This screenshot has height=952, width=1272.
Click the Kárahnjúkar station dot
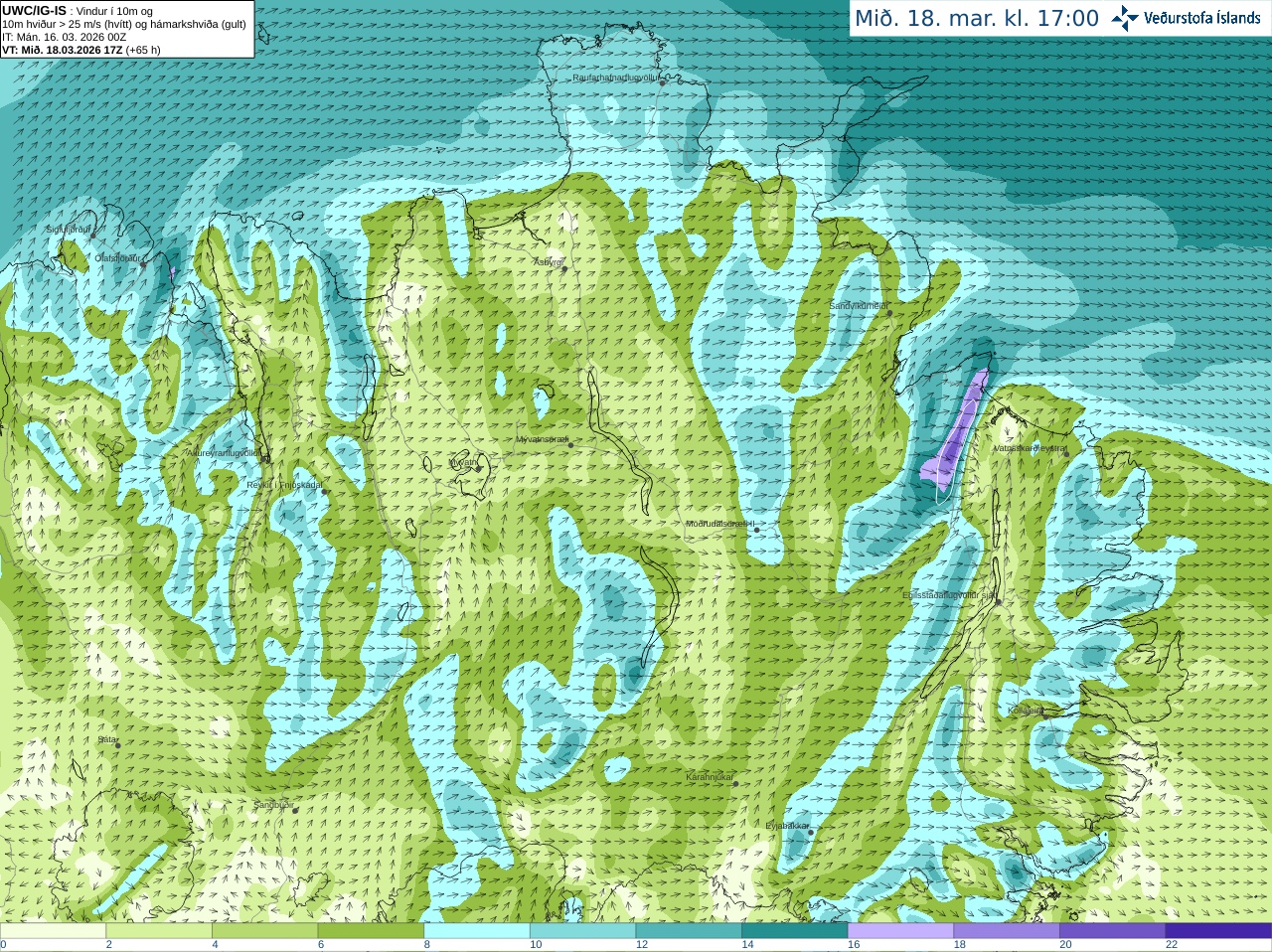click(735, 784)
